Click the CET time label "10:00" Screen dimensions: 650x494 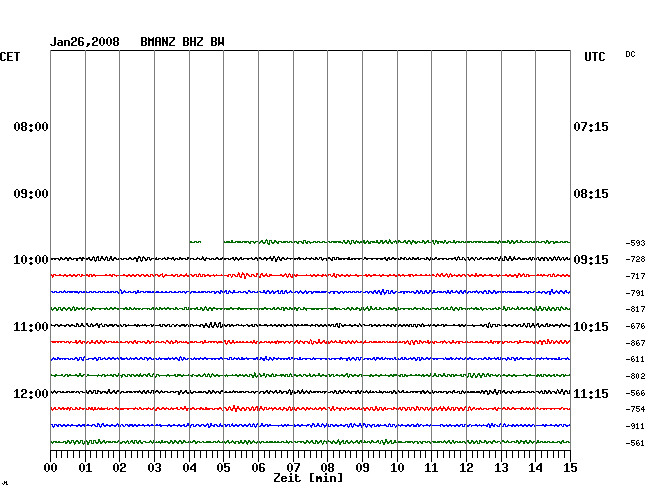click(x=31, y=260)
